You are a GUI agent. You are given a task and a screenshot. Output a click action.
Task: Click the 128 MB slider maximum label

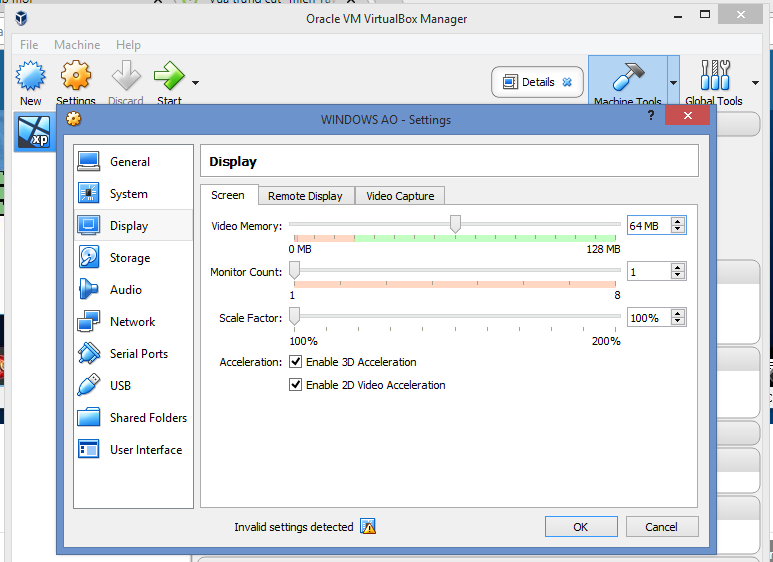603,249
